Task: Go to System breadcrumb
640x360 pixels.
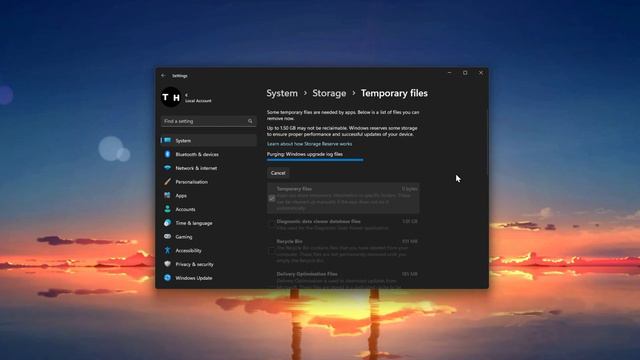Action: click(x=282, y=93)
